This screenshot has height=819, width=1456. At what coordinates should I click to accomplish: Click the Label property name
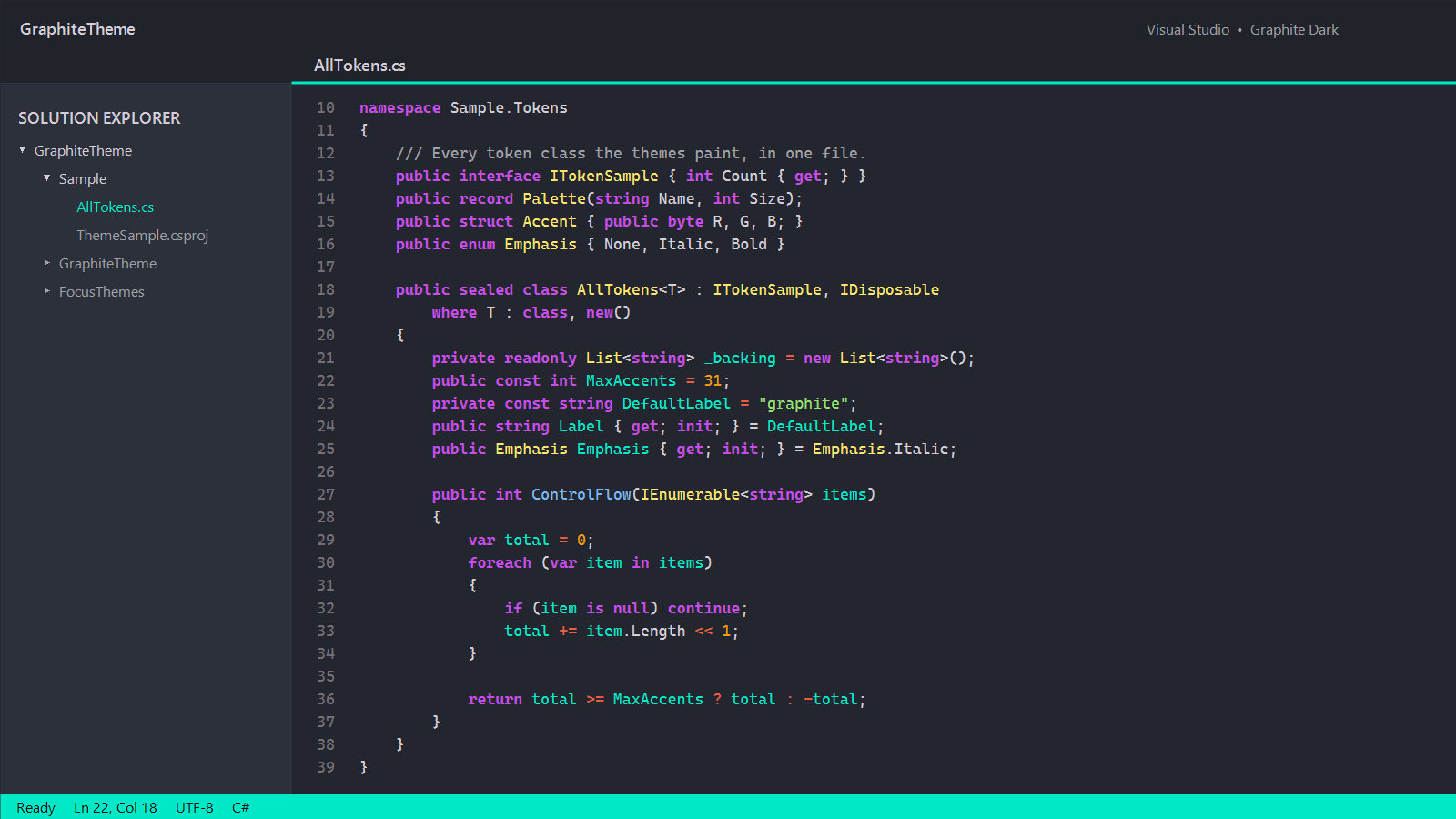click(x=581, y=426)
